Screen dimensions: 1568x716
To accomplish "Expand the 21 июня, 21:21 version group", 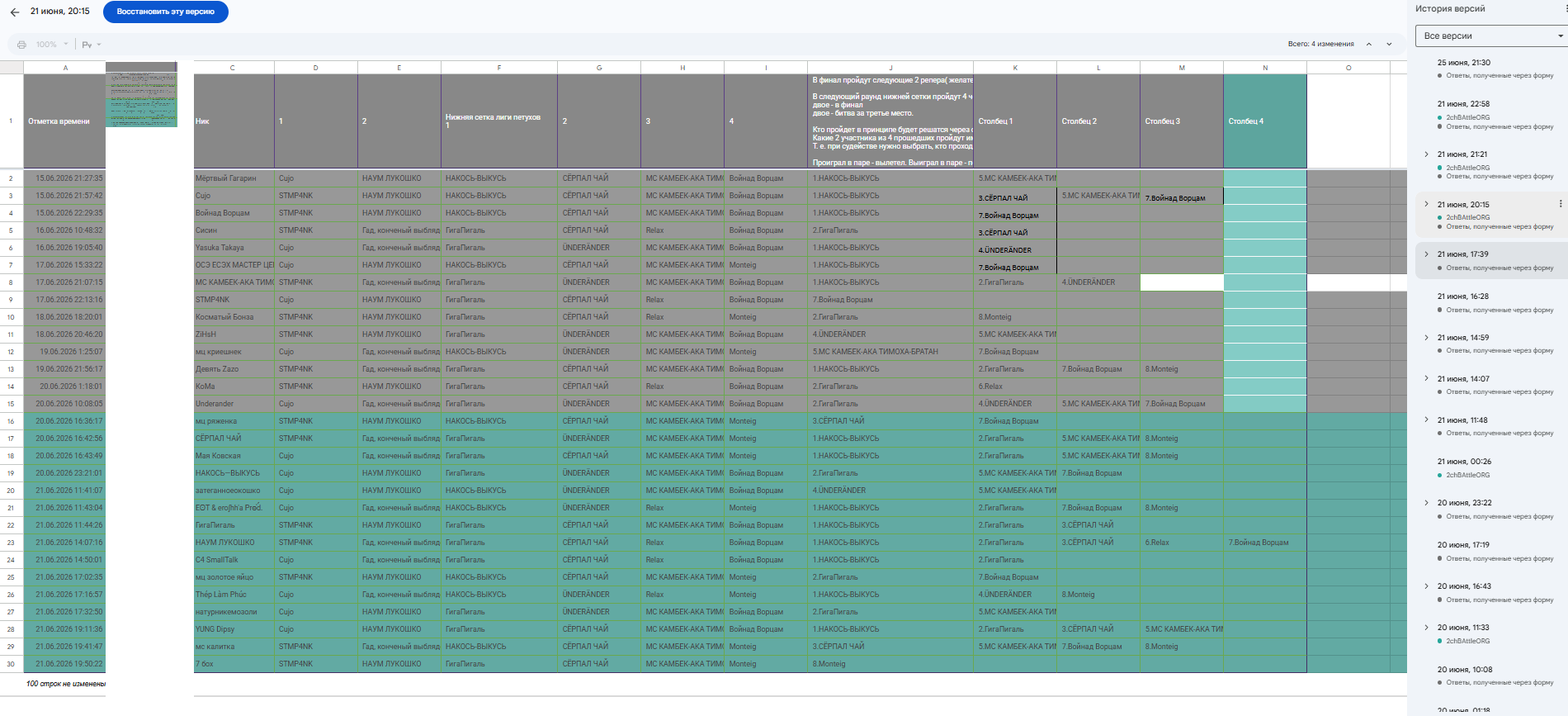I will coord(1426,154).
